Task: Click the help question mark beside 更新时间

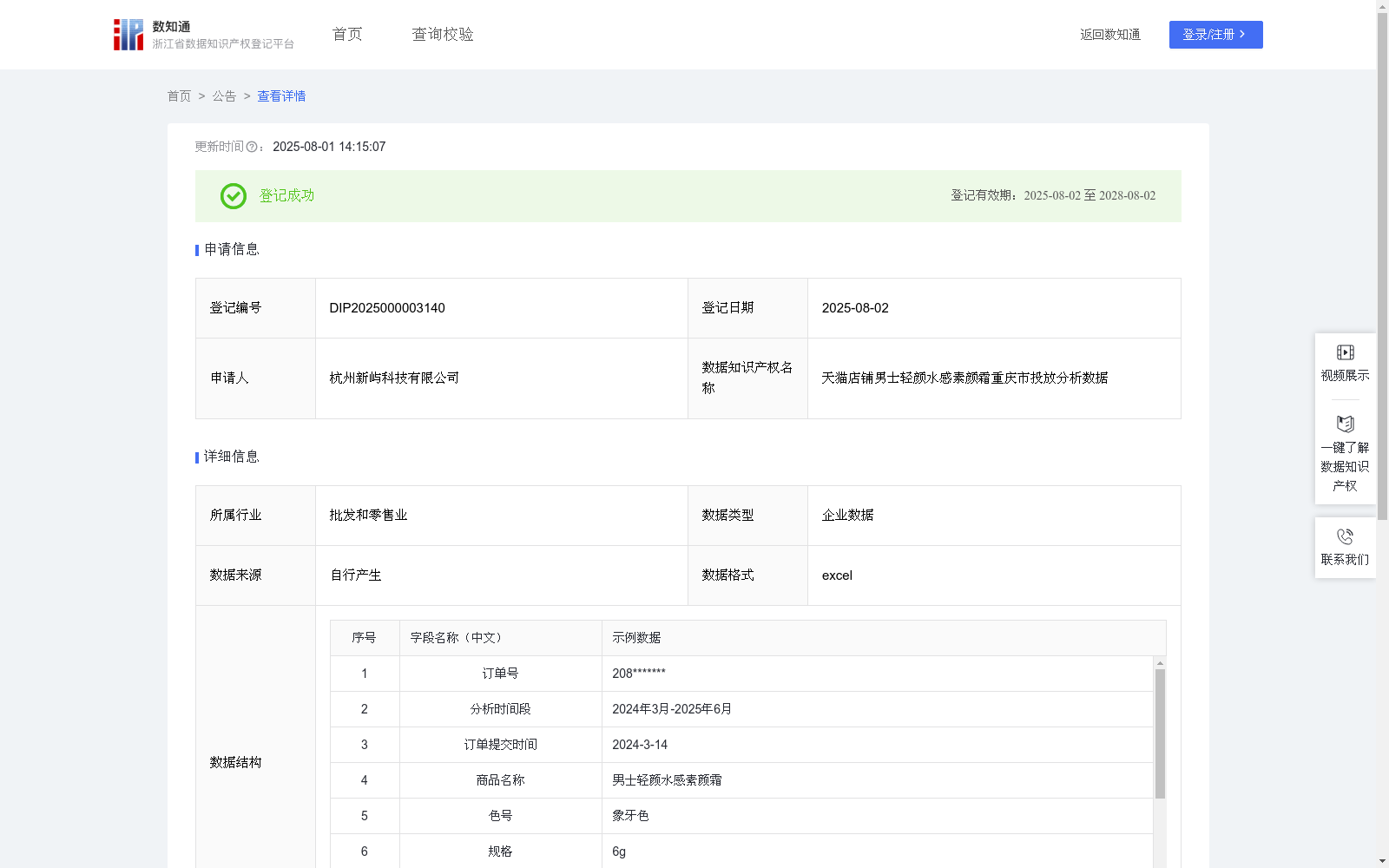Action: (x=252, y=148)
